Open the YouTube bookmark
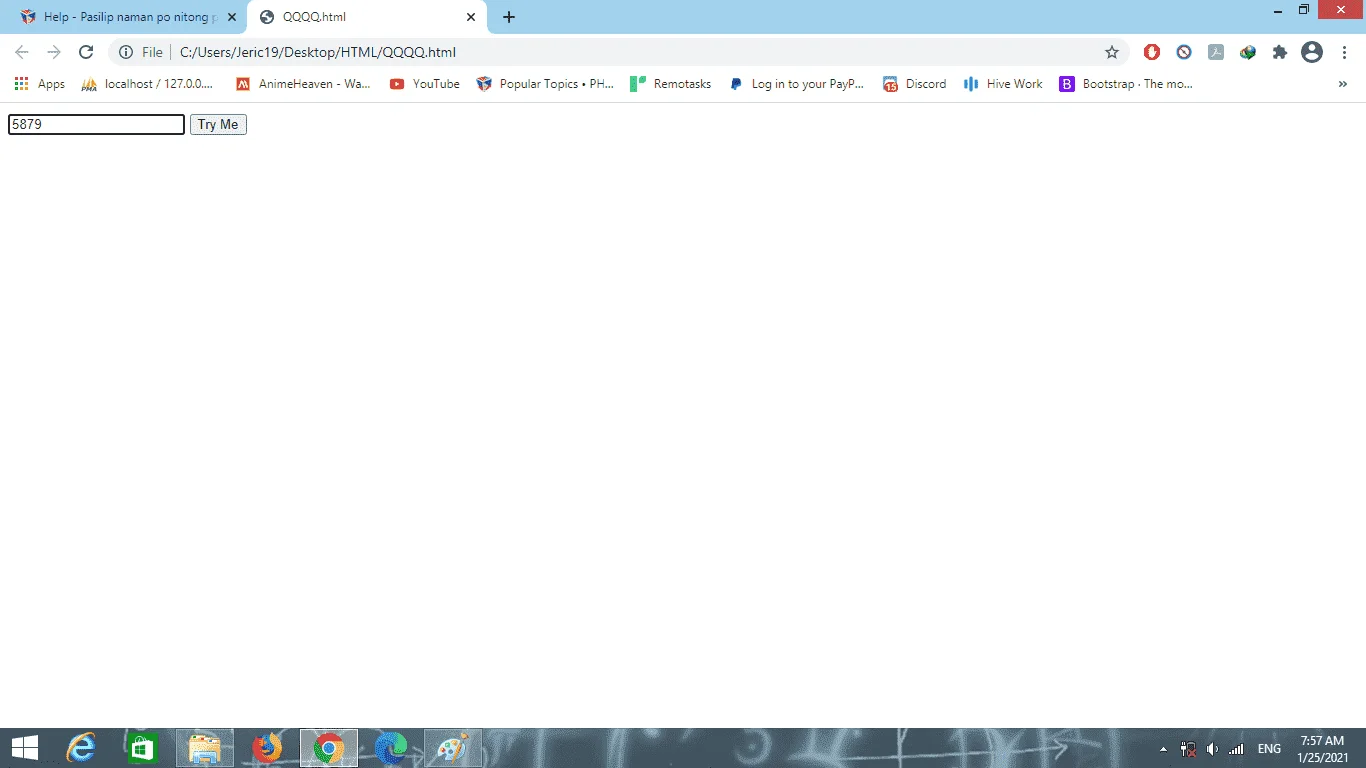This screenshot has width=1366, height=768. [x=425, y=84]
